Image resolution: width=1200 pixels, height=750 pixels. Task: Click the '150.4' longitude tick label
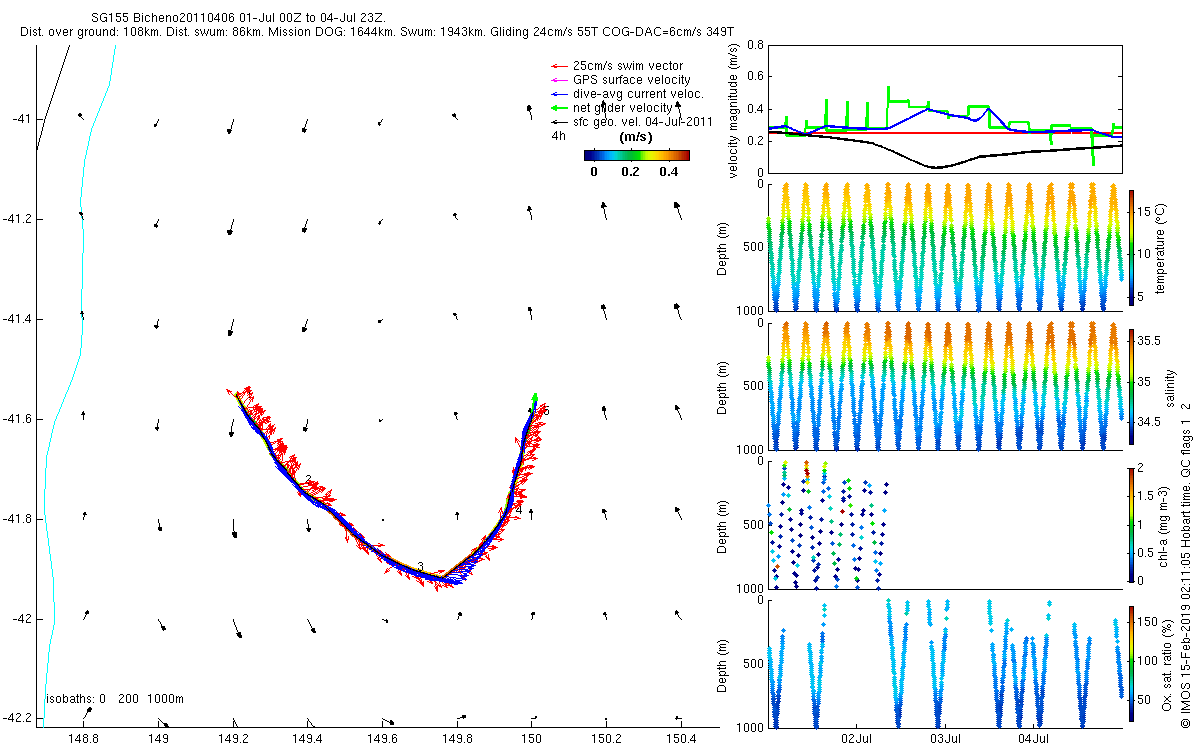(681, 738)
